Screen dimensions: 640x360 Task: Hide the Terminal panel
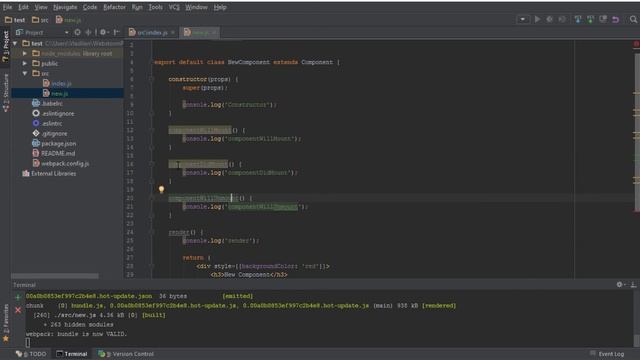[x=633, y=284]
